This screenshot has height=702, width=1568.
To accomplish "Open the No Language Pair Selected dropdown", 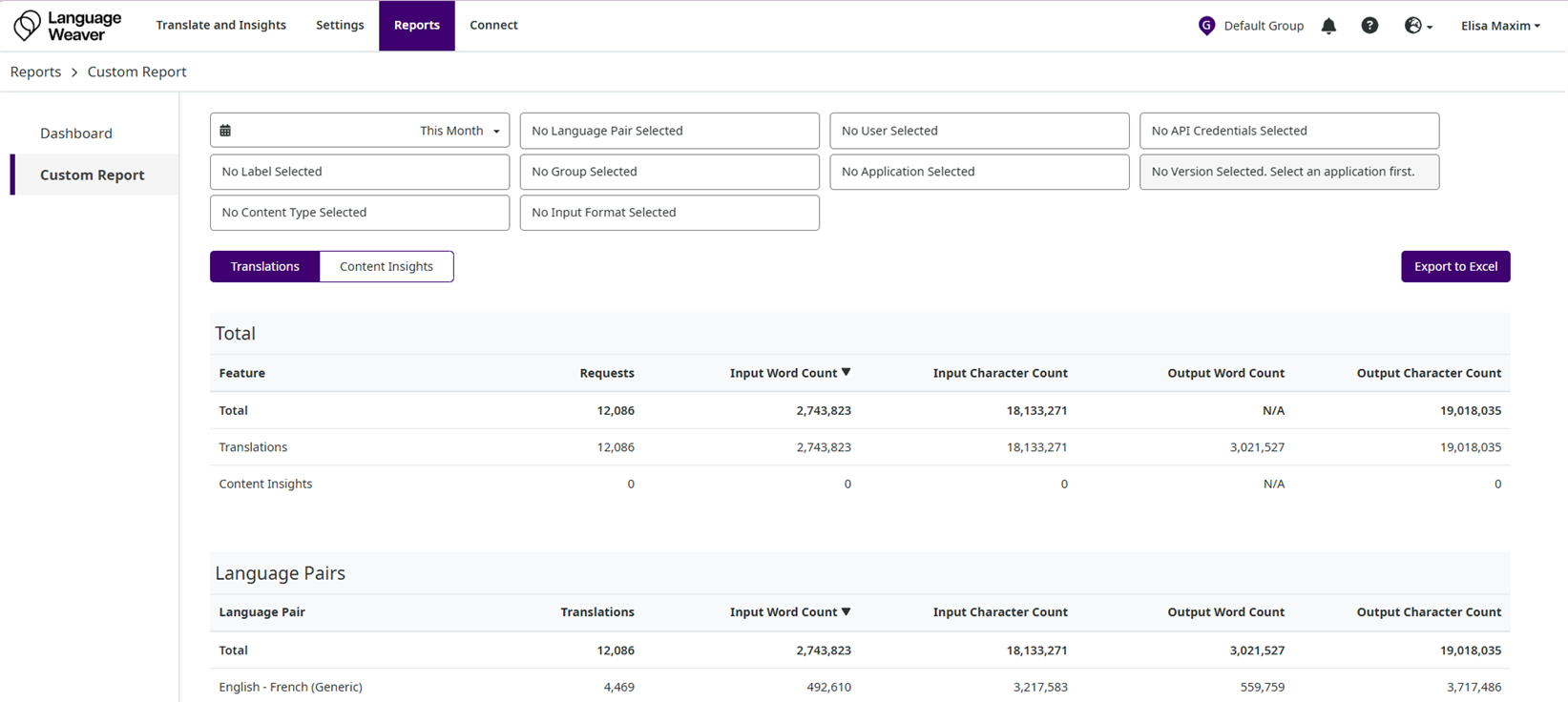I will 669,131.
